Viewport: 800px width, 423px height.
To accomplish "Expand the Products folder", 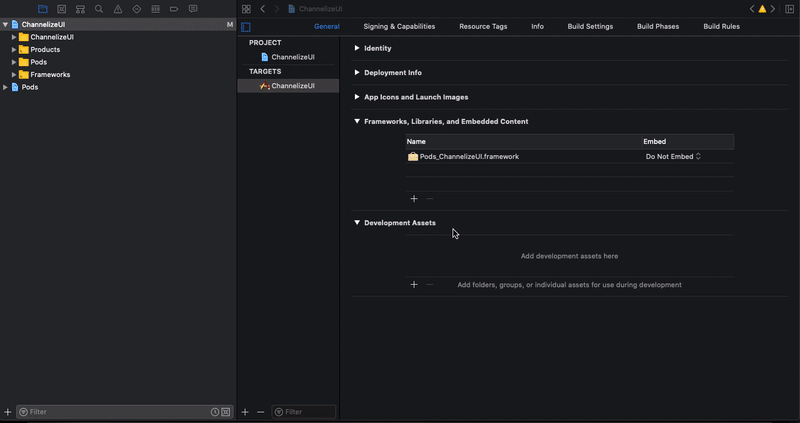I will click(14, 49).
